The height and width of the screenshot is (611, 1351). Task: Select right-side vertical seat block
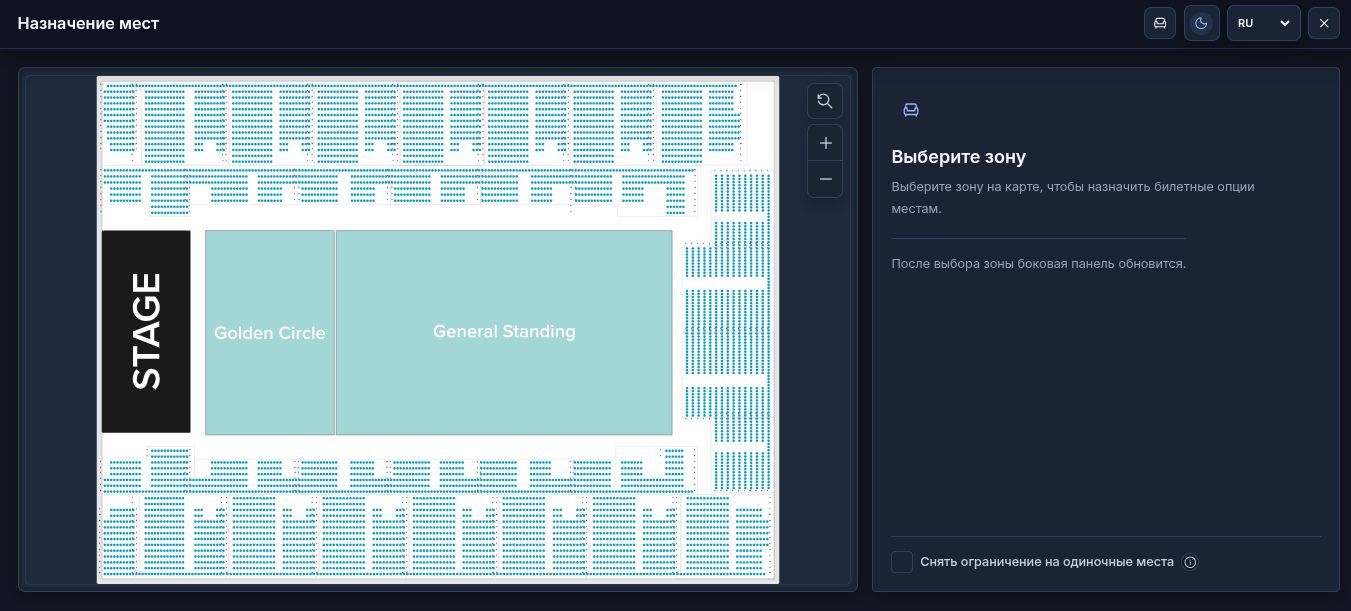point(742,330)
